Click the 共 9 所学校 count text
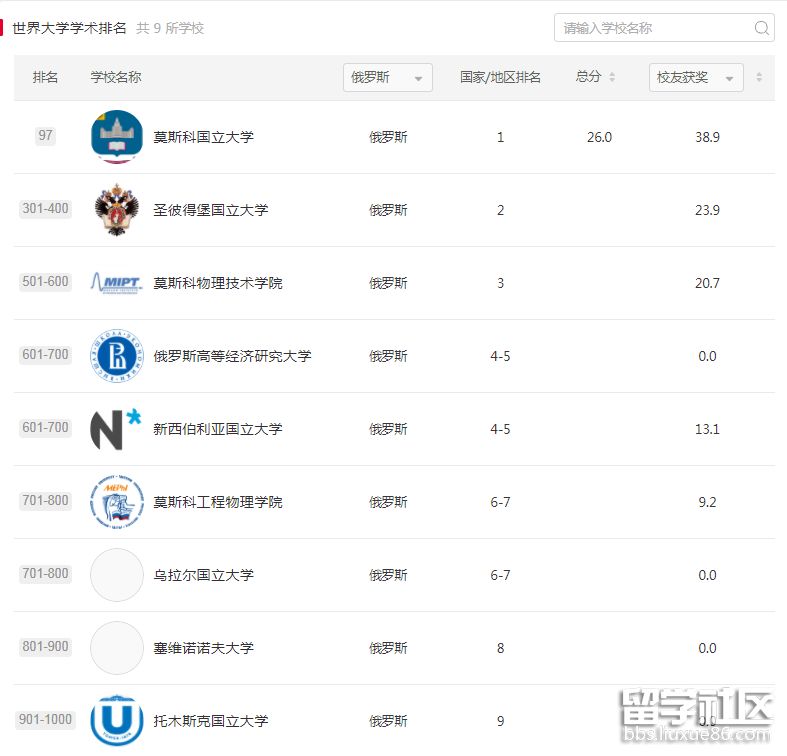 point(170,29)
